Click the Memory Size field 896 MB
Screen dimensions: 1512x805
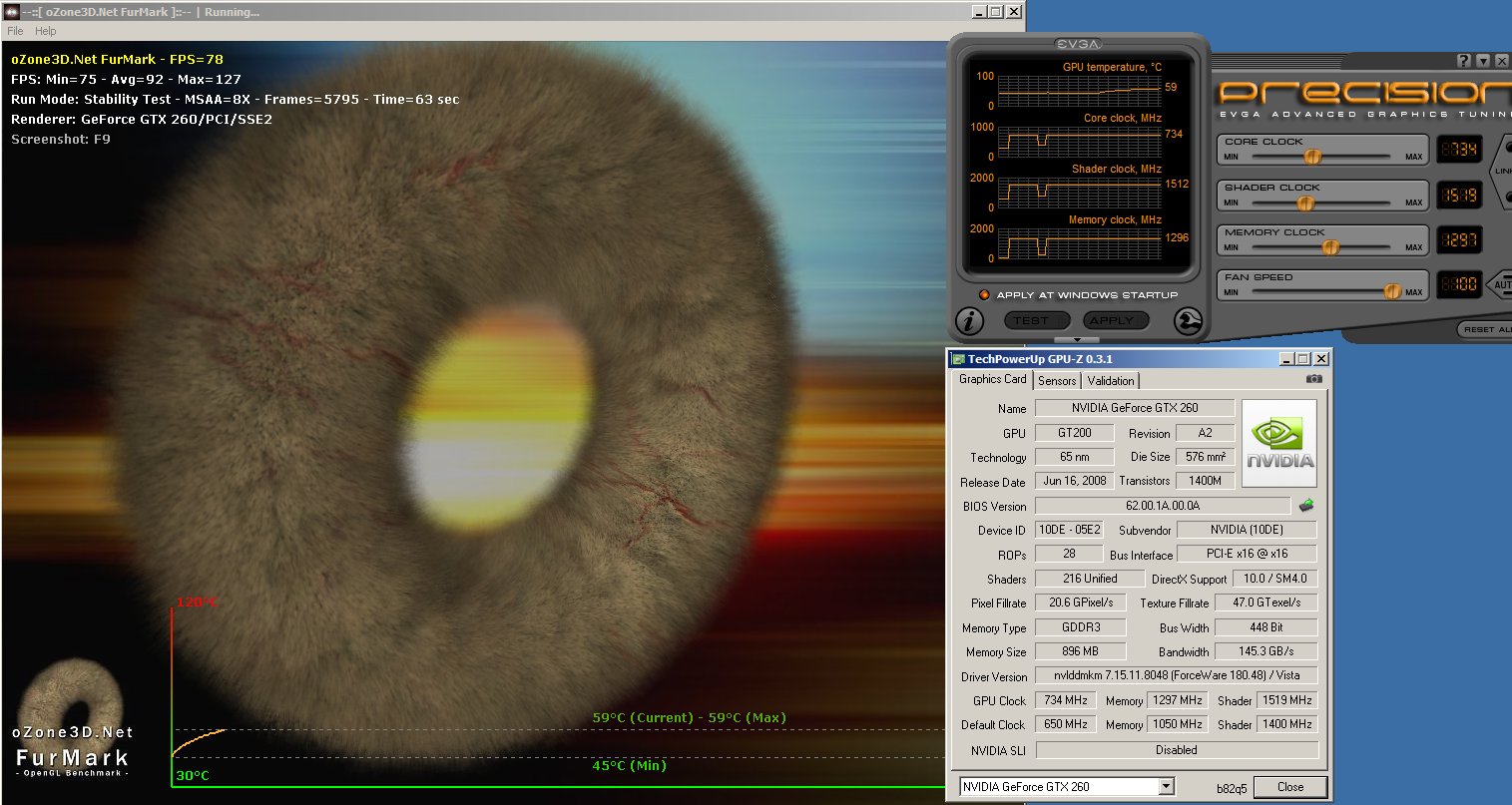click(1080, 651)
